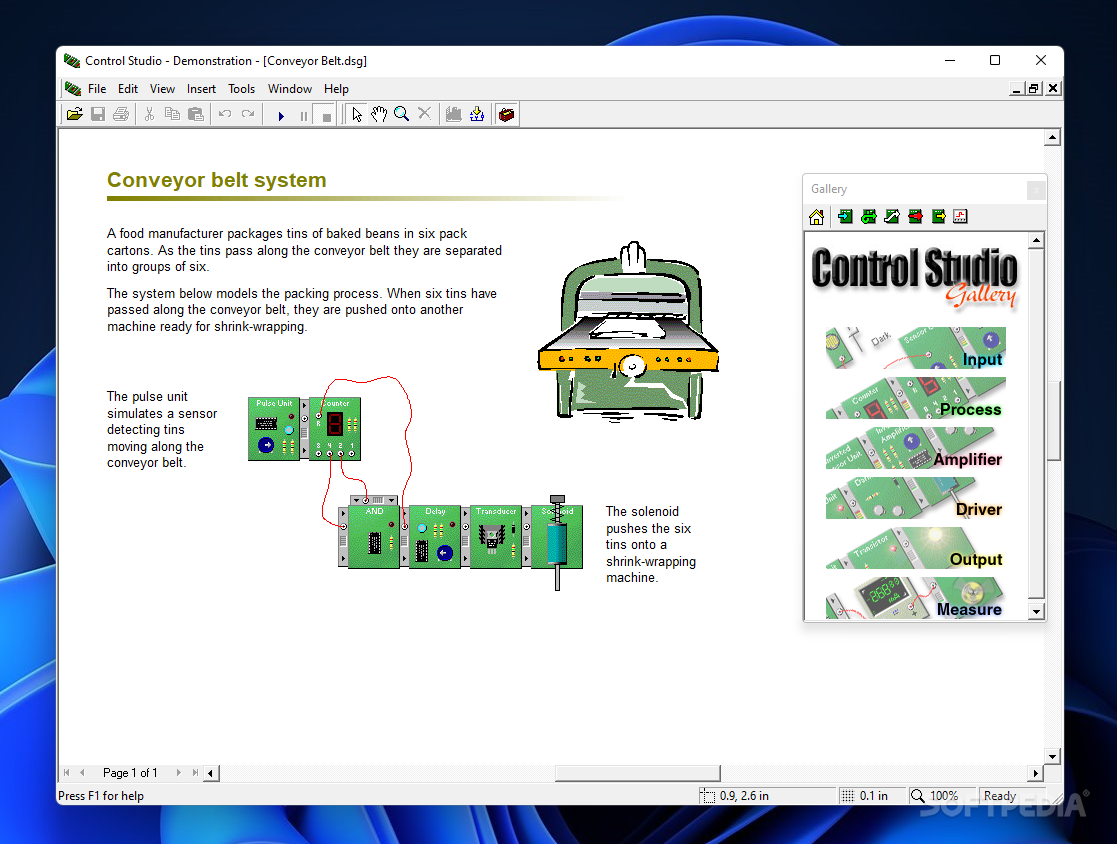Select the arrow pointer tool
Screen dimensions: 1117x844
pyautogui.click(x=356, y=114)
